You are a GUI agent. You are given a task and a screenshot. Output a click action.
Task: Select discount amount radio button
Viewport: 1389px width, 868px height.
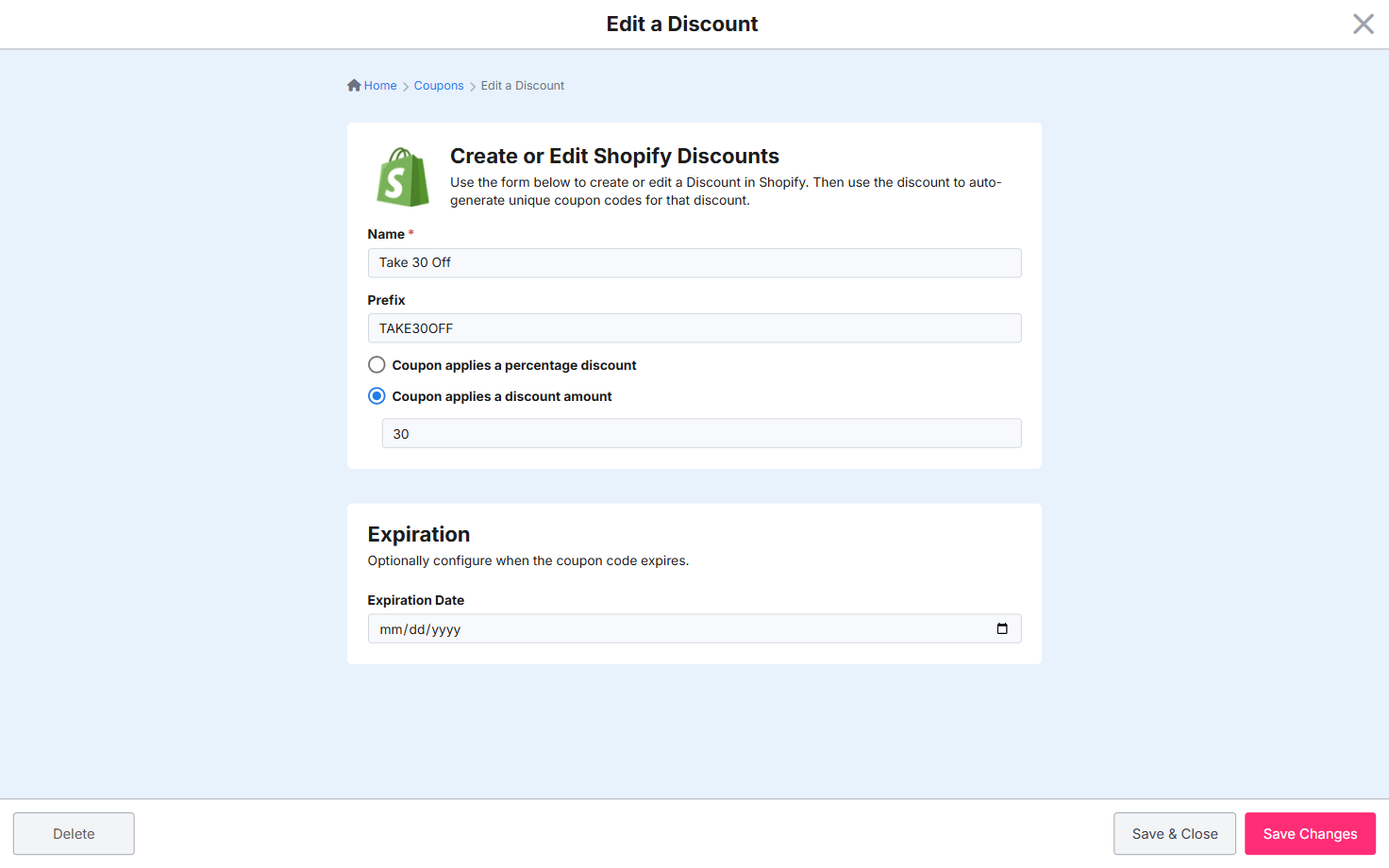(377, 396)
